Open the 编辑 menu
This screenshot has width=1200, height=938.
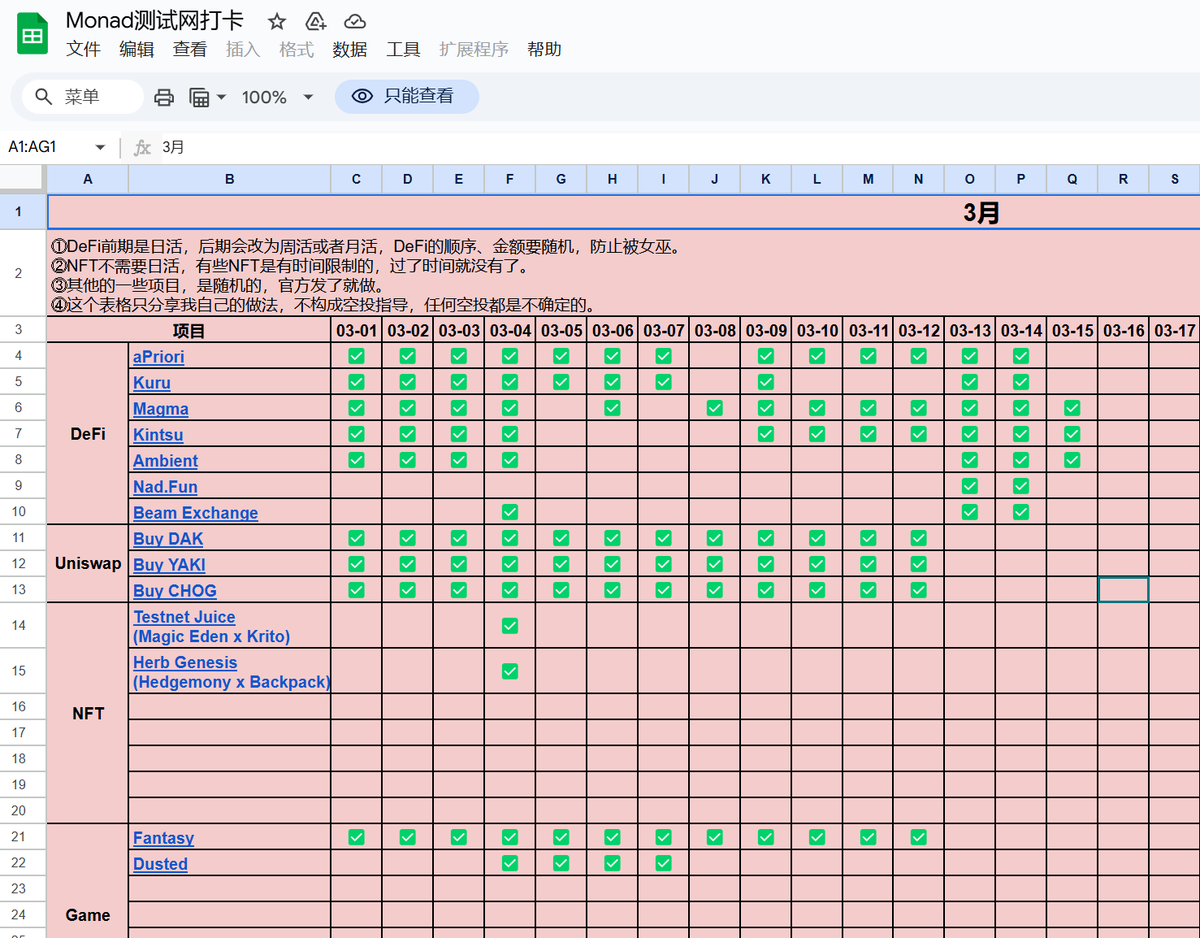point(137,49)
